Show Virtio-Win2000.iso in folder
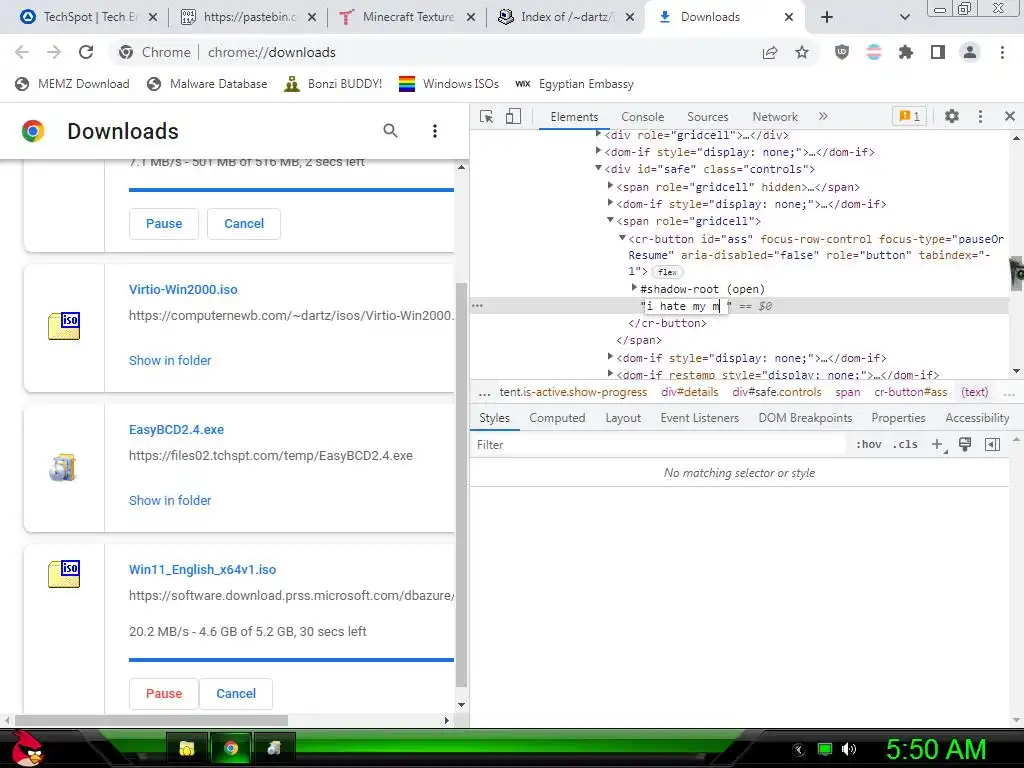This screenshot has width=1024, height=768. tap(170, 360)
